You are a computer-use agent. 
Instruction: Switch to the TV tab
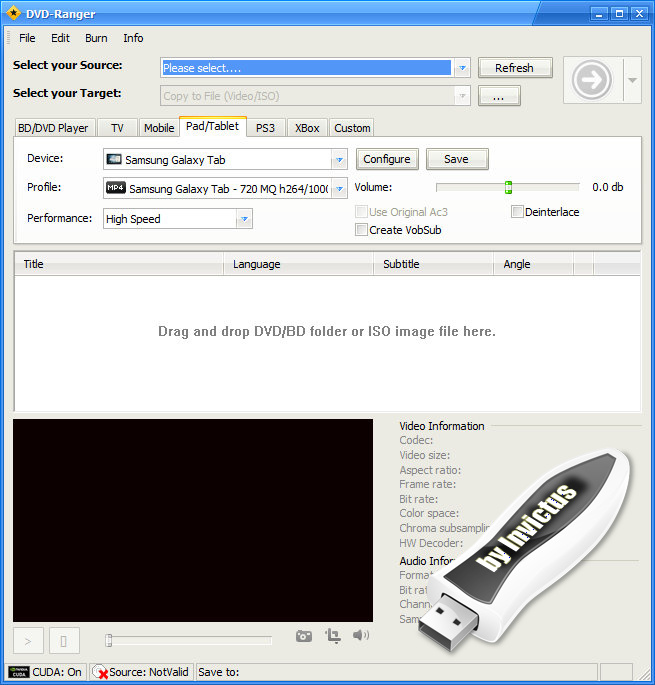click(x=117, y=128)
